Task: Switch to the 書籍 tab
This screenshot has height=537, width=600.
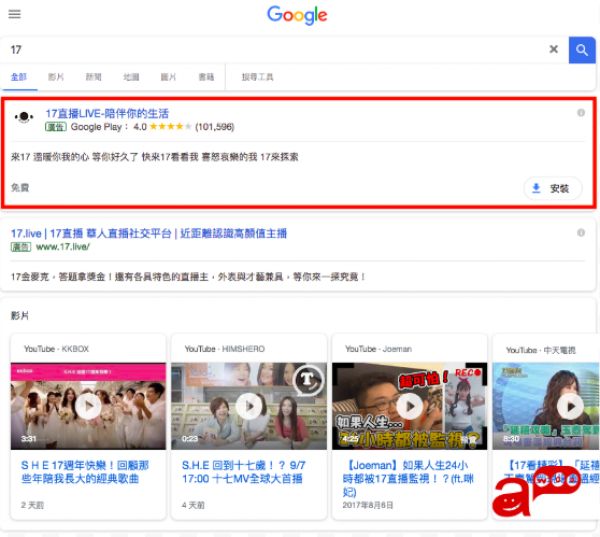Action: 206,77
